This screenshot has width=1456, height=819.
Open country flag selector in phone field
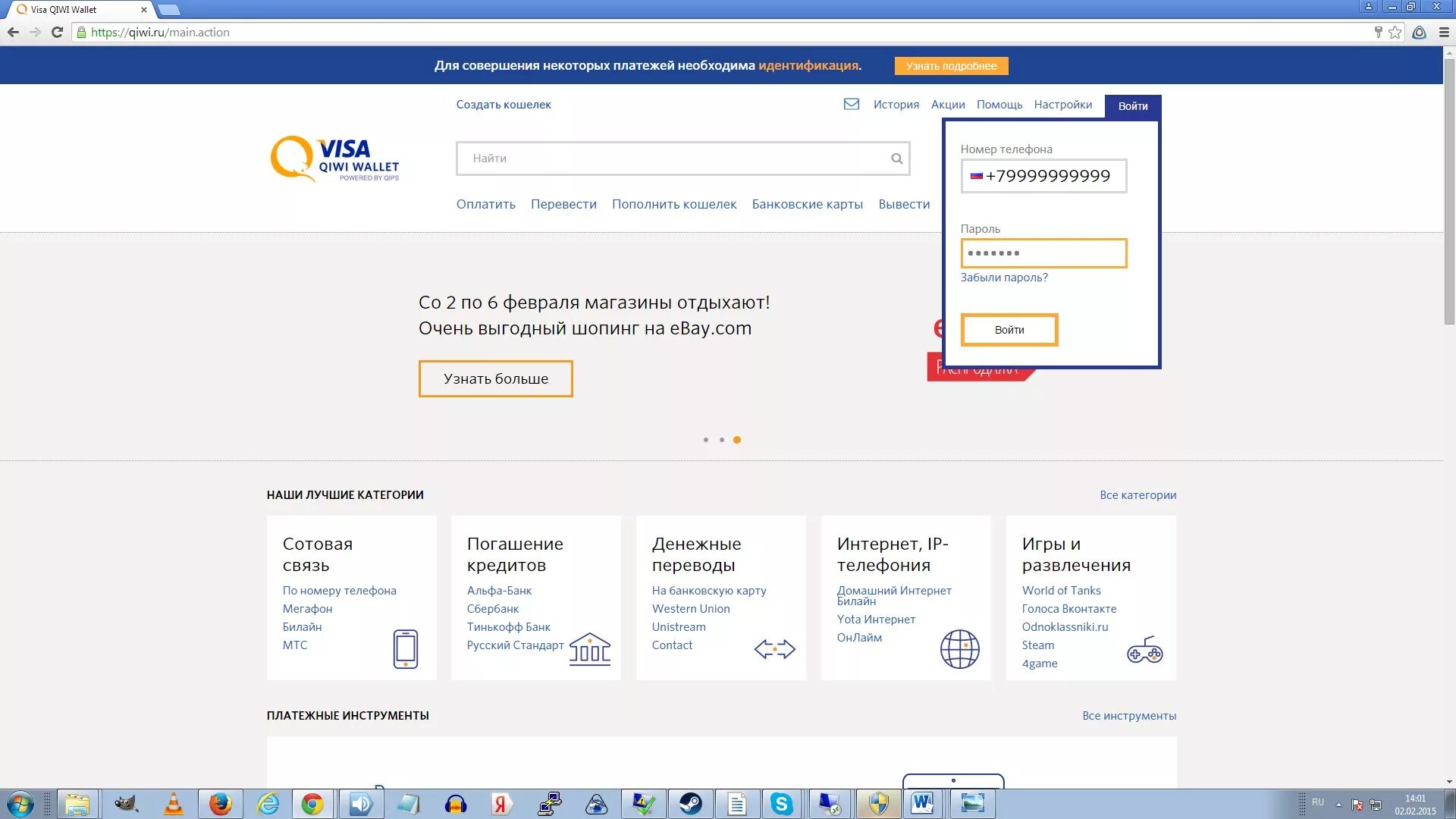click(977, 175)
